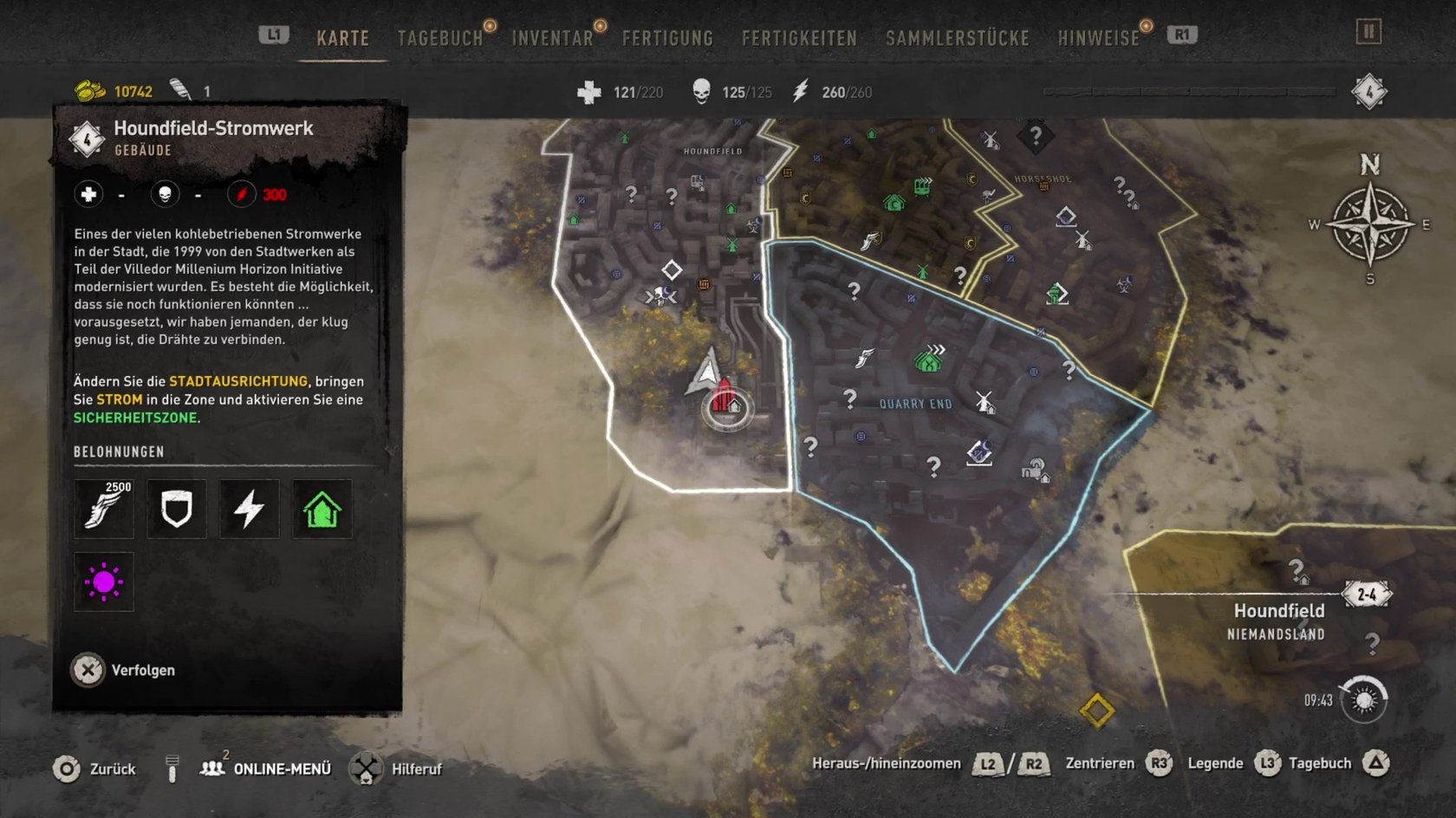Switch to the Inventar tab
The width and height of the screenshot is (1456, 818).
[552, 38]
